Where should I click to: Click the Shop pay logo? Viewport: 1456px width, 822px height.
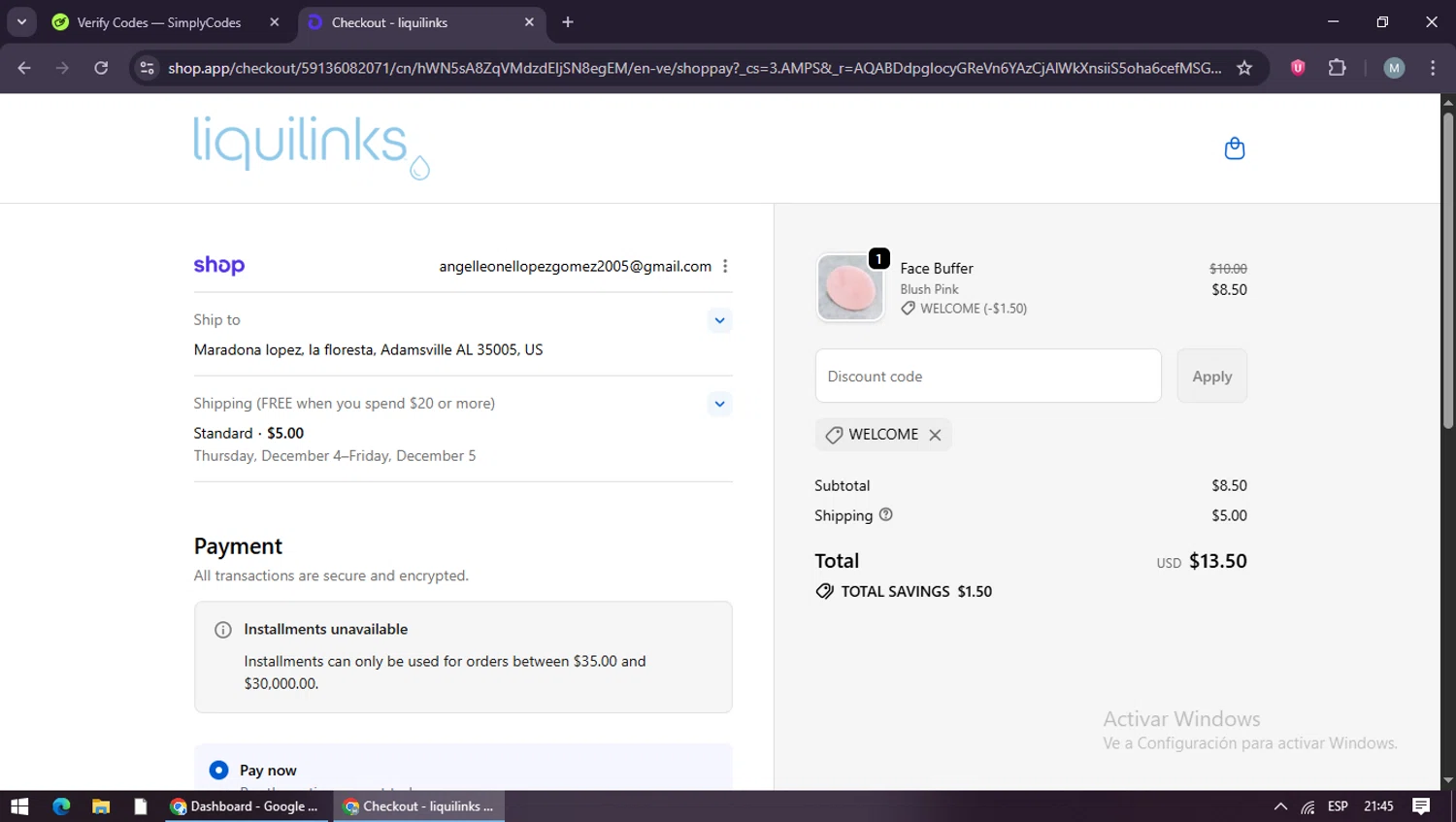click(219, 265)
